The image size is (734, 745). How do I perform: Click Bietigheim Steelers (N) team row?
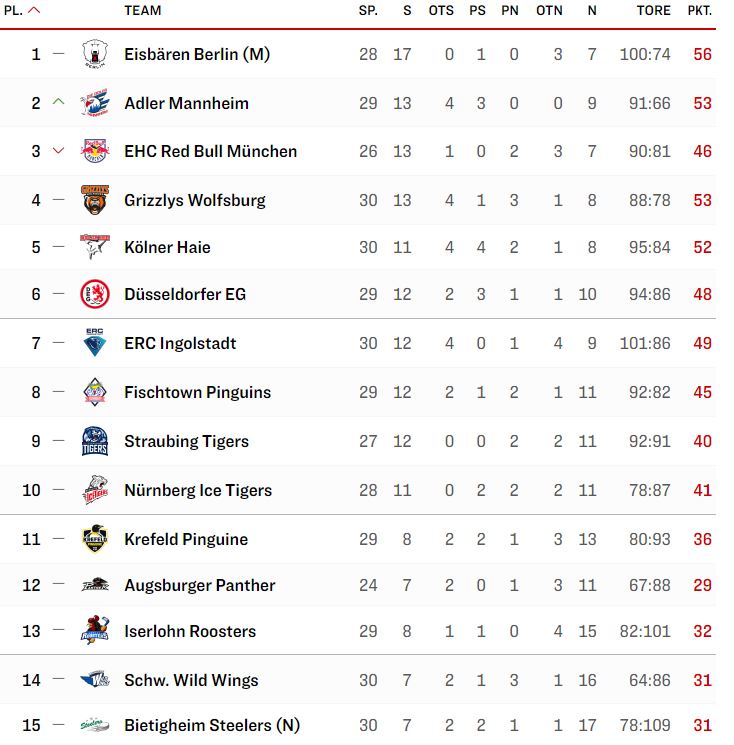pos(358,725)
